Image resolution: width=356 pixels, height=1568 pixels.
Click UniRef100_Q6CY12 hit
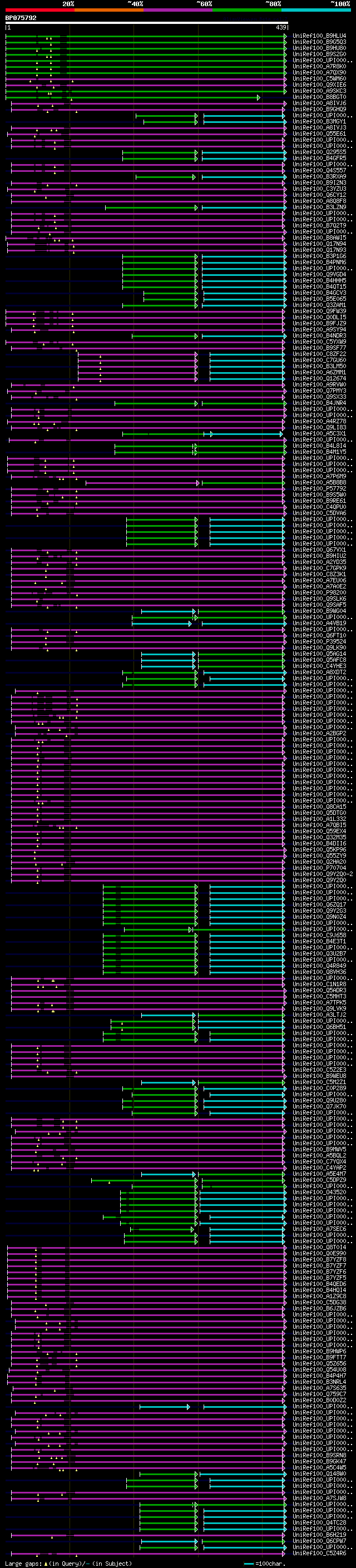pos(319,195)
